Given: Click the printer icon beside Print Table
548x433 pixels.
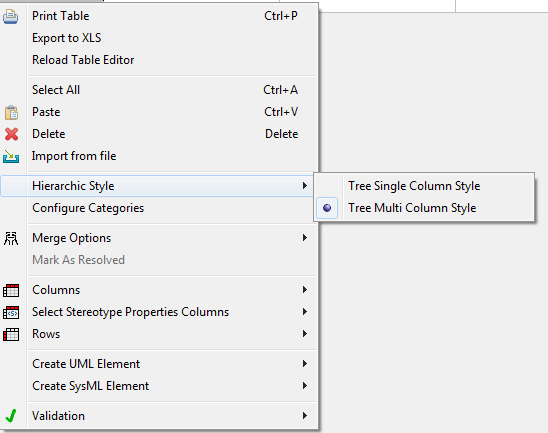Looking at the screenshot, I should (10, 16).
